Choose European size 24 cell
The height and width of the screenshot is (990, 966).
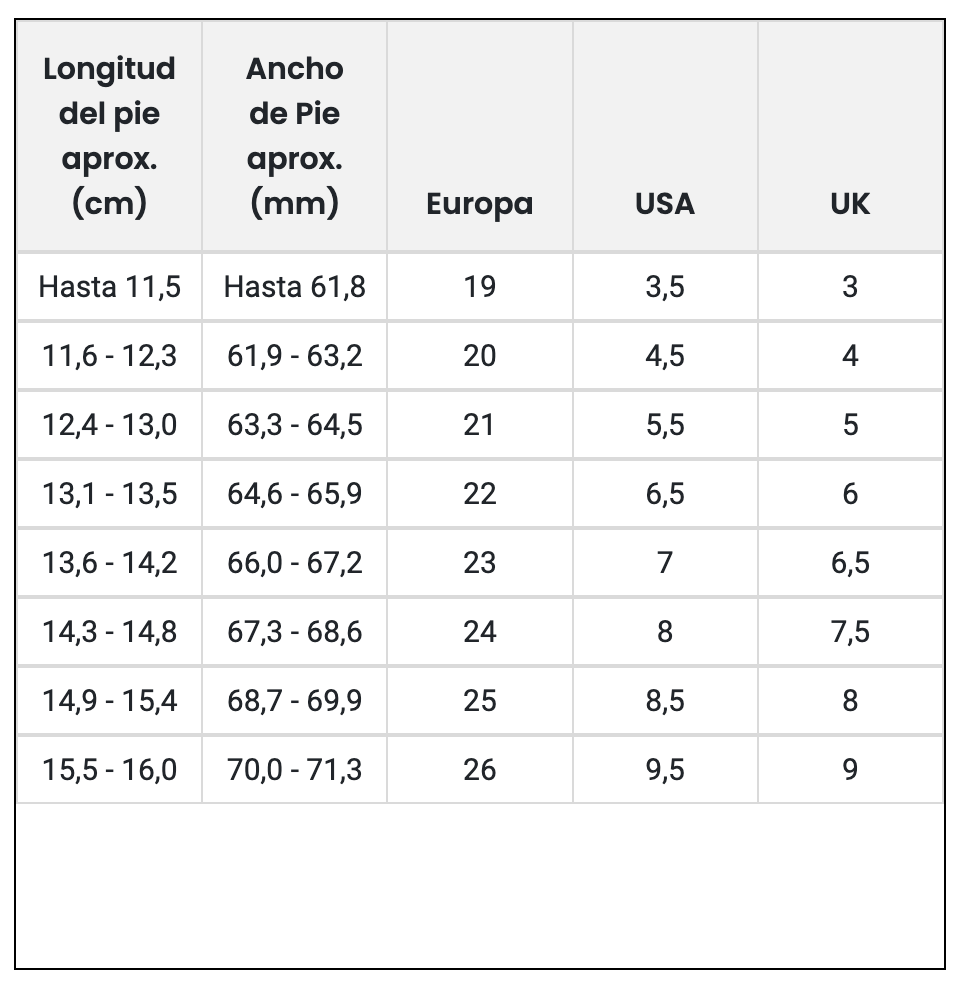tap(479, 632)
